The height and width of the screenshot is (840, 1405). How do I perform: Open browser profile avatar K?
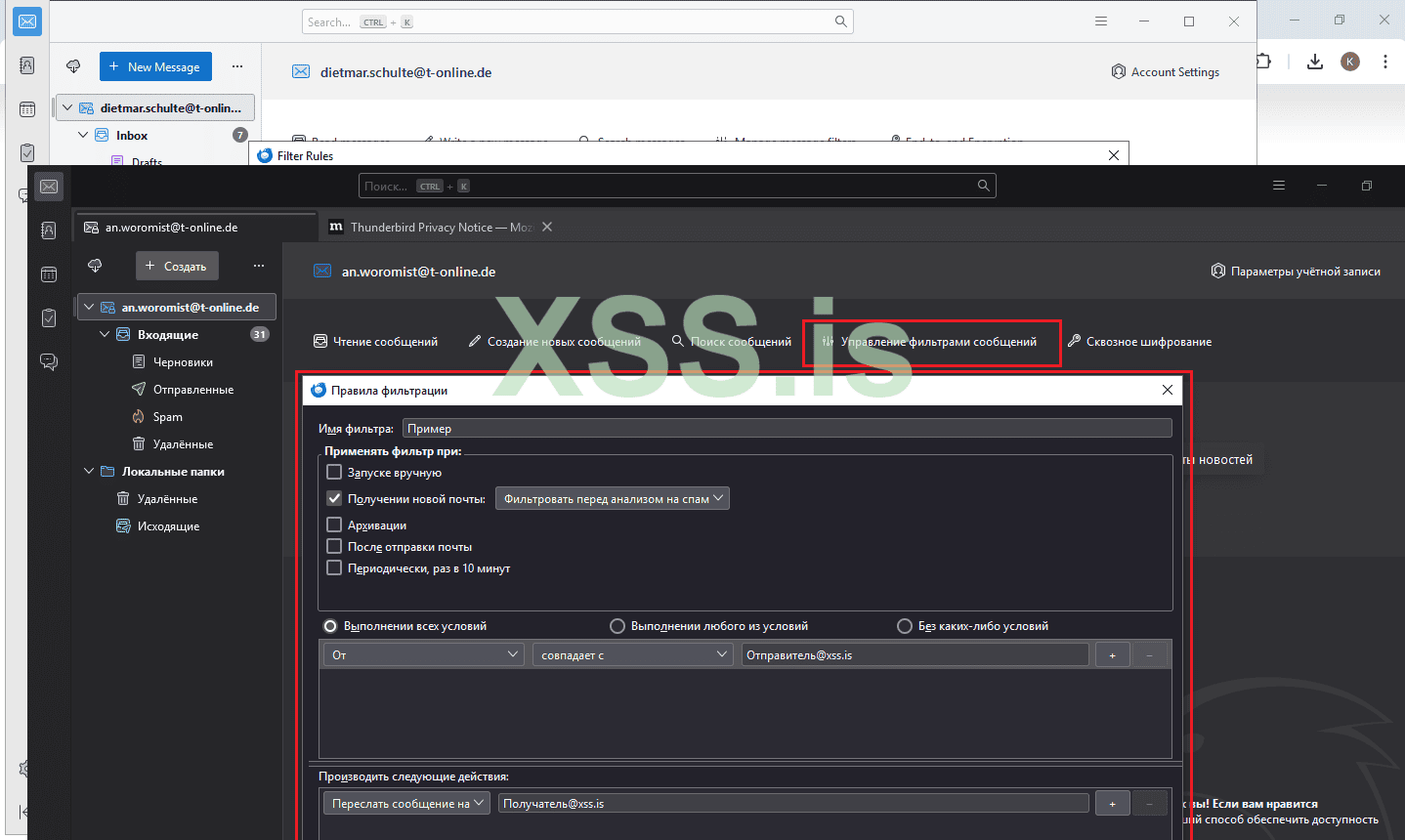(1350, 62)
